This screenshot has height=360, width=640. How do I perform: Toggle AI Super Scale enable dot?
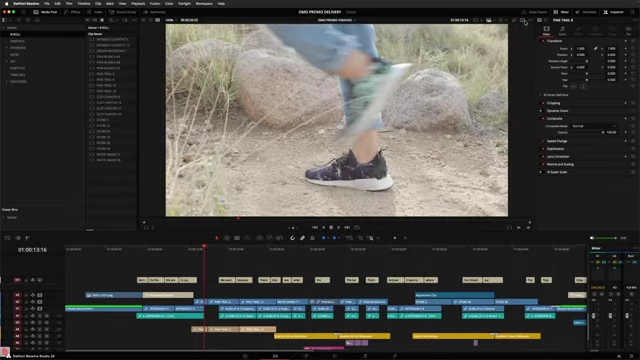tap(541, 172)
